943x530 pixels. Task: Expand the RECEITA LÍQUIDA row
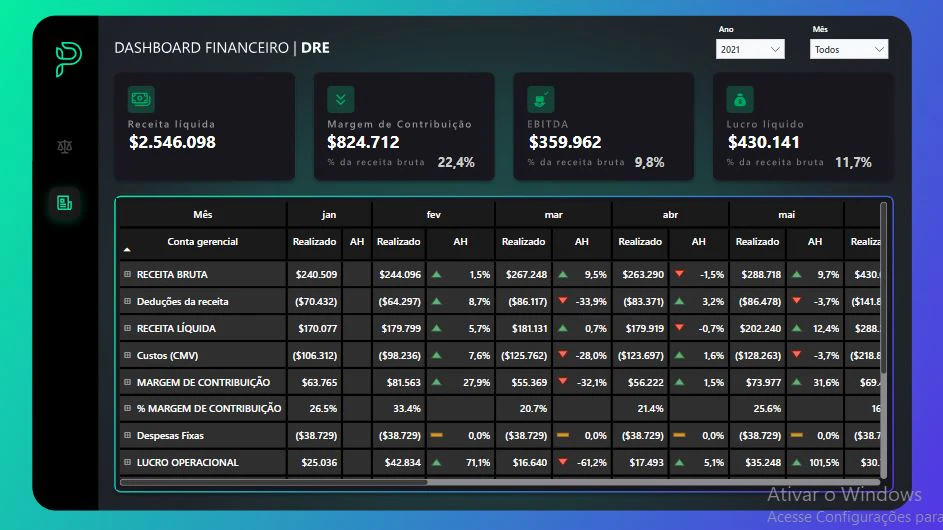(x=127, y=328)
